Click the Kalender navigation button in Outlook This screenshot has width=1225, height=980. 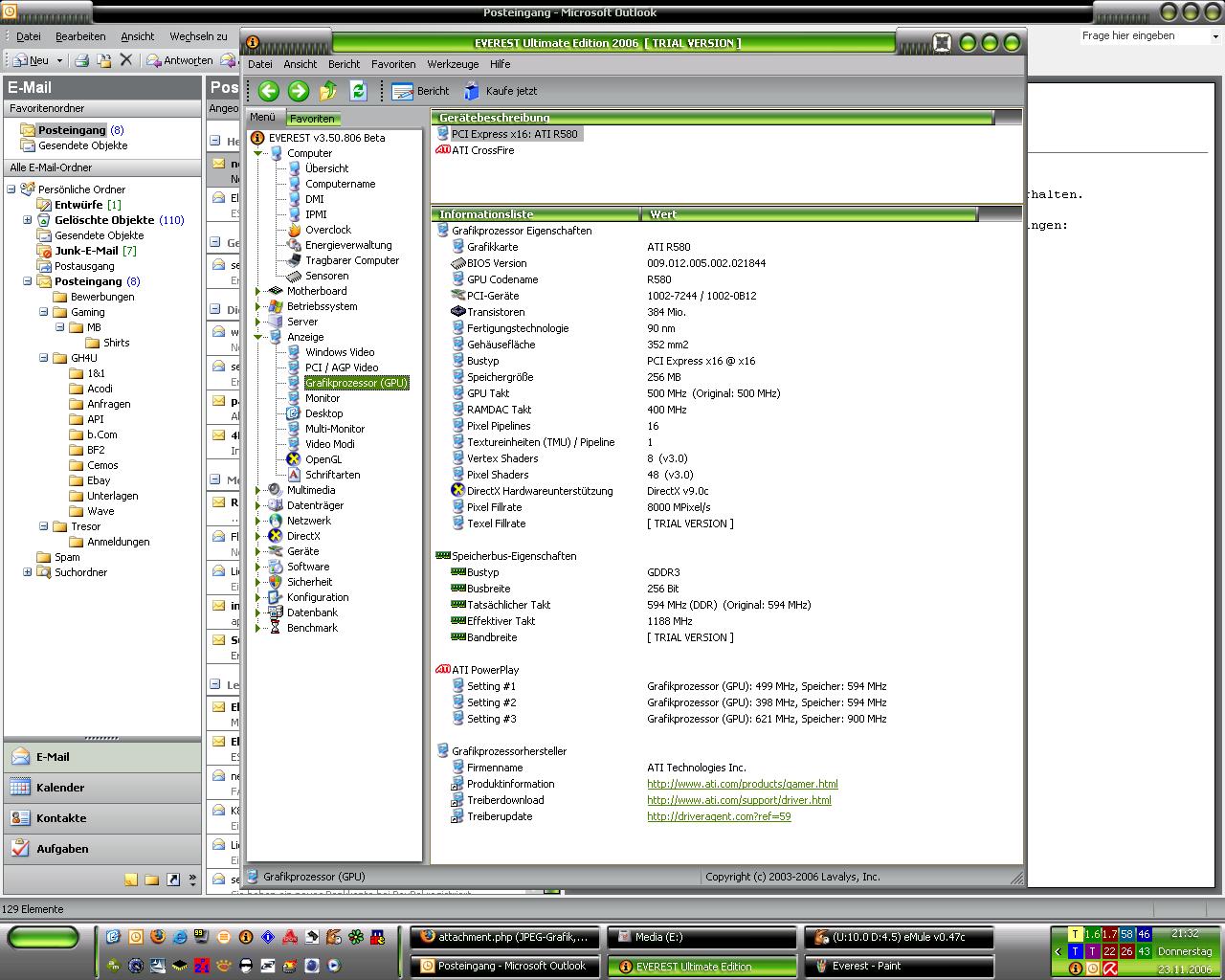click(60, 788)
